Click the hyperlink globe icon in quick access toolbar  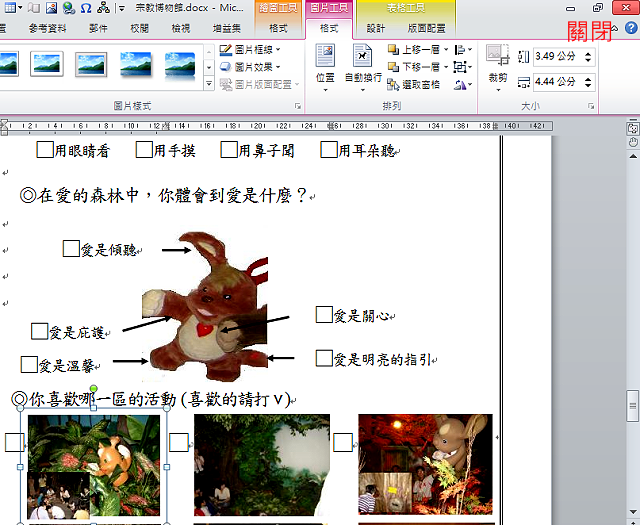click(69, 7)
